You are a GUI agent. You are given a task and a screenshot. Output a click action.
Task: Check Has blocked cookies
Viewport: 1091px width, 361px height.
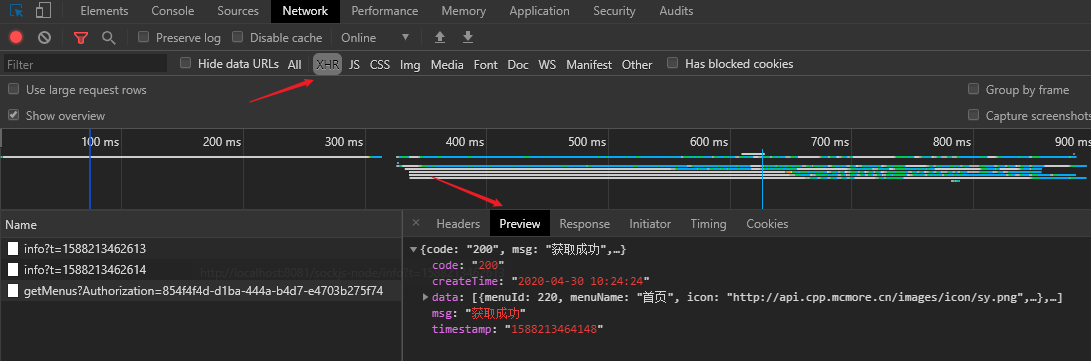[673, 63]
